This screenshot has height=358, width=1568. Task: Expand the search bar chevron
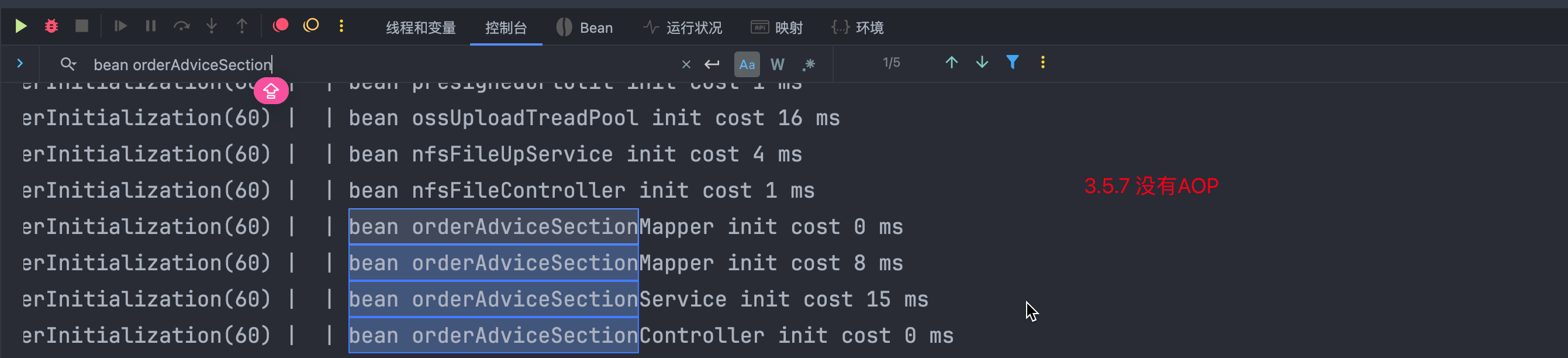click(20, 63)
